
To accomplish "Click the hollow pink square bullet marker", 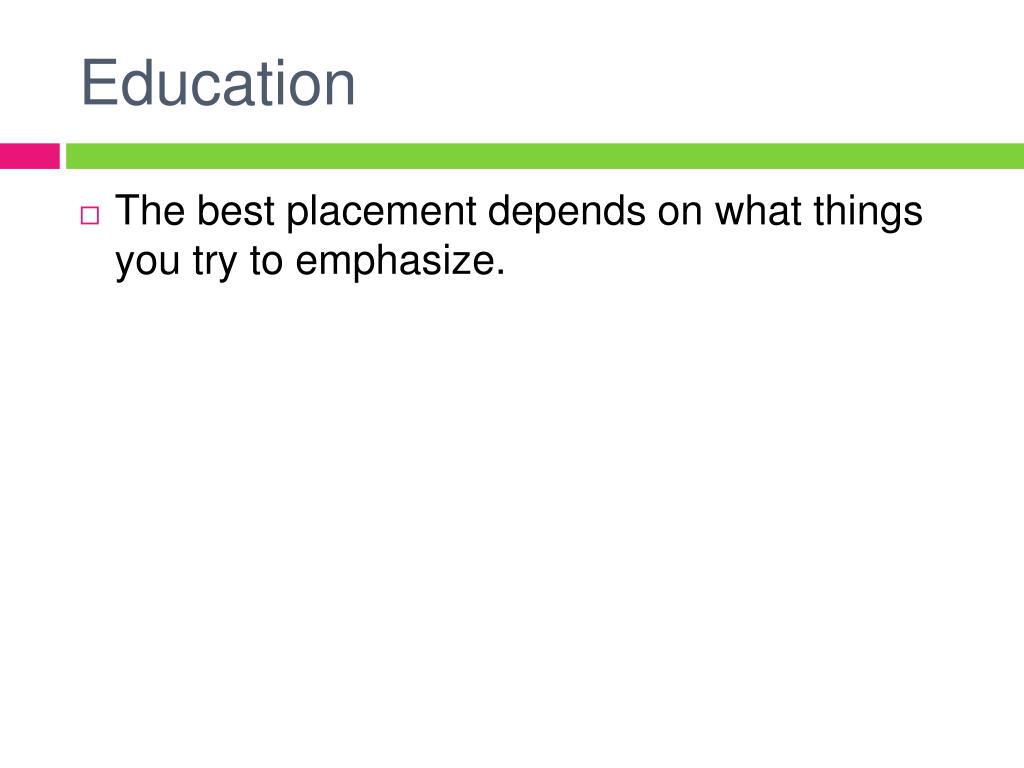I will click(x=90, y=216).
